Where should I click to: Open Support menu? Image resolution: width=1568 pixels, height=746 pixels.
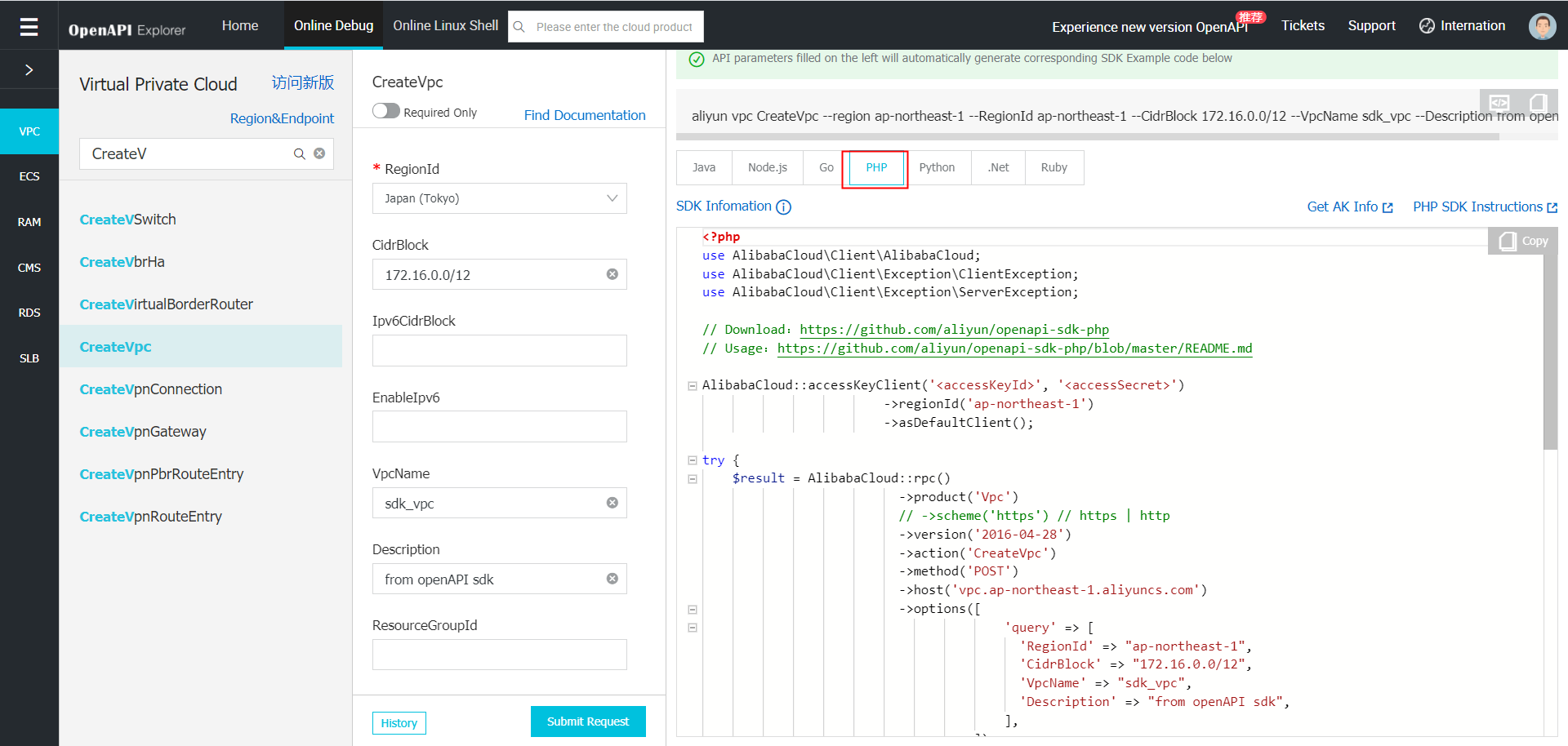tap(1371, 25)
